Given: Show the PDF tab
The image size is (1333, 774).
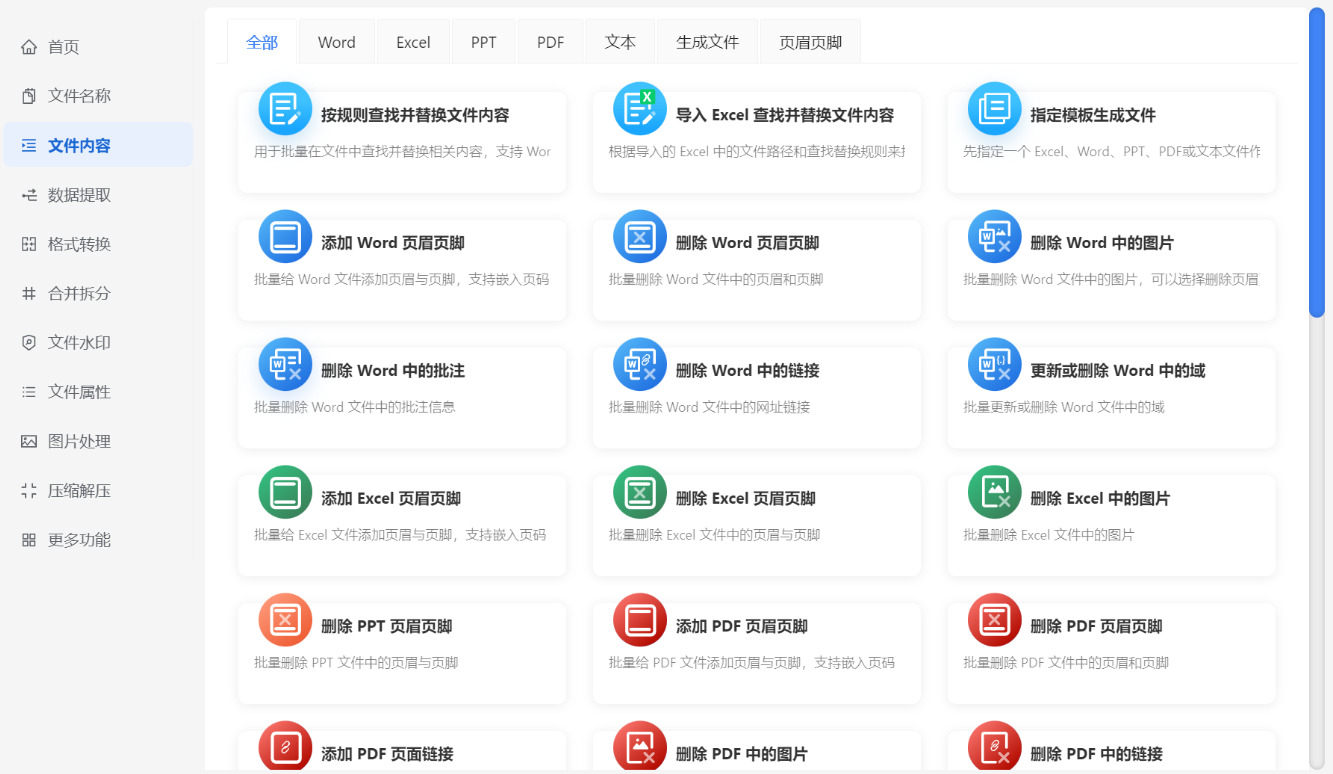Looking at the screenshot, I should coord(551,42).
